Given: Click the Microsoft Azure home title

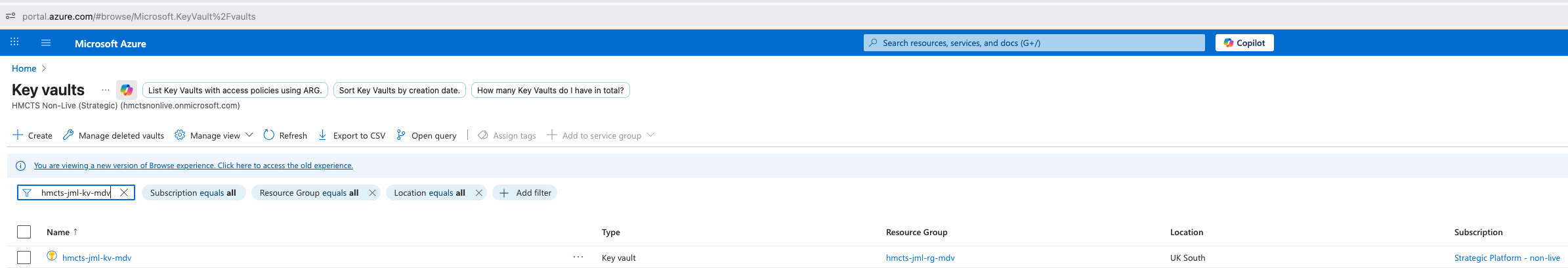Looking at the screenshot, I should (110, 43).
